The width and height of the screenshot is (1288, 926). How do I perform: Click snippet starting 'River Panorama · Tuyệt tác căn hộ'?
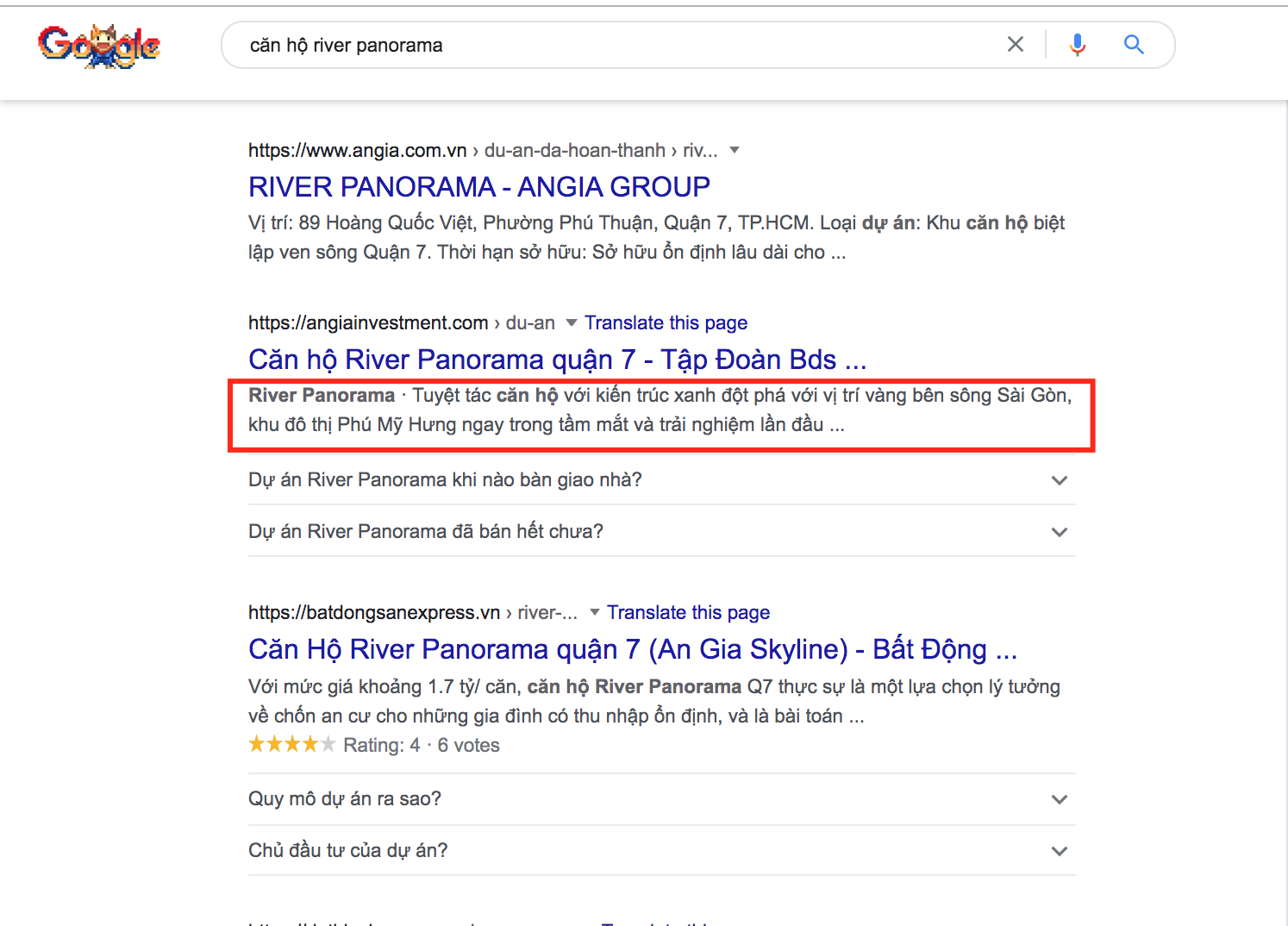[x=660, y=410]
